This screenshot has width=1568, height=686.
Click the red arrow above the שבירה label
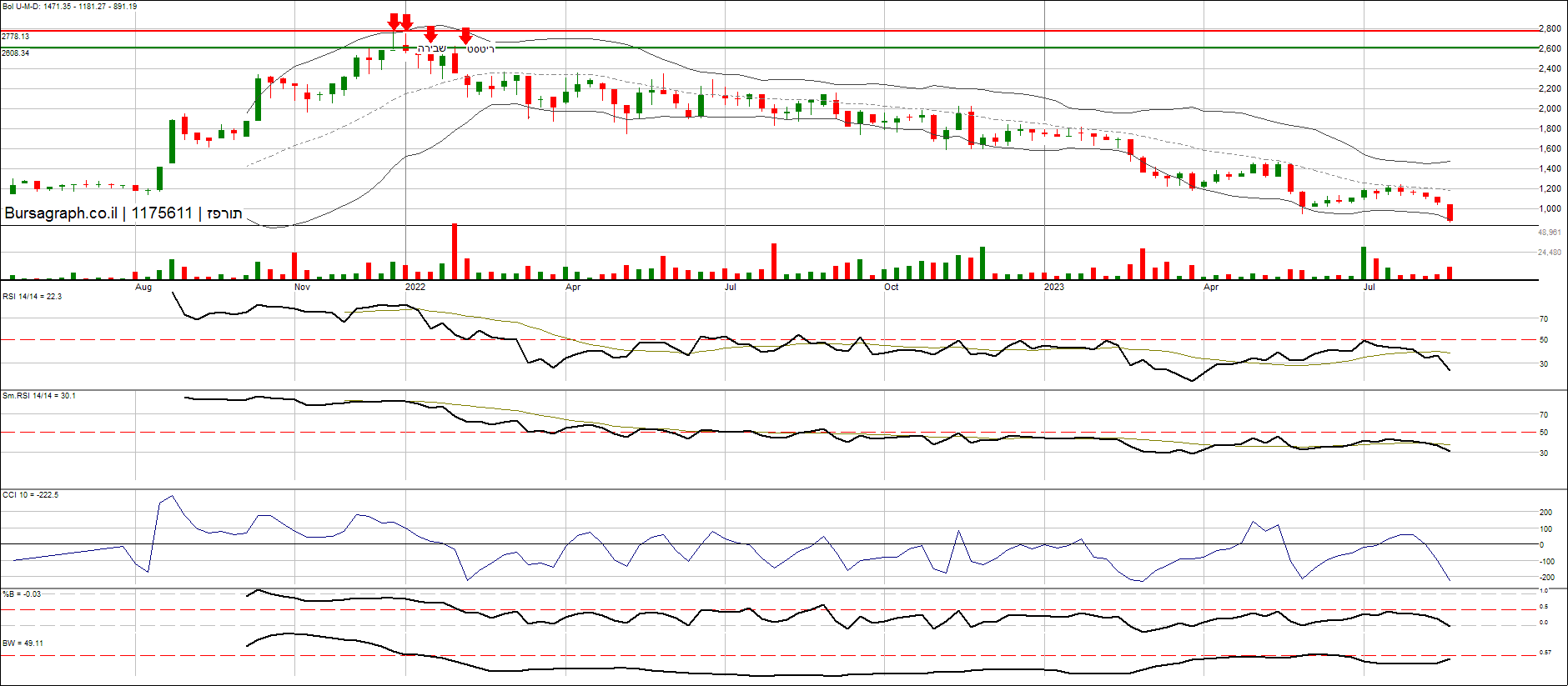pyautogui.click(x=430, y=34)
